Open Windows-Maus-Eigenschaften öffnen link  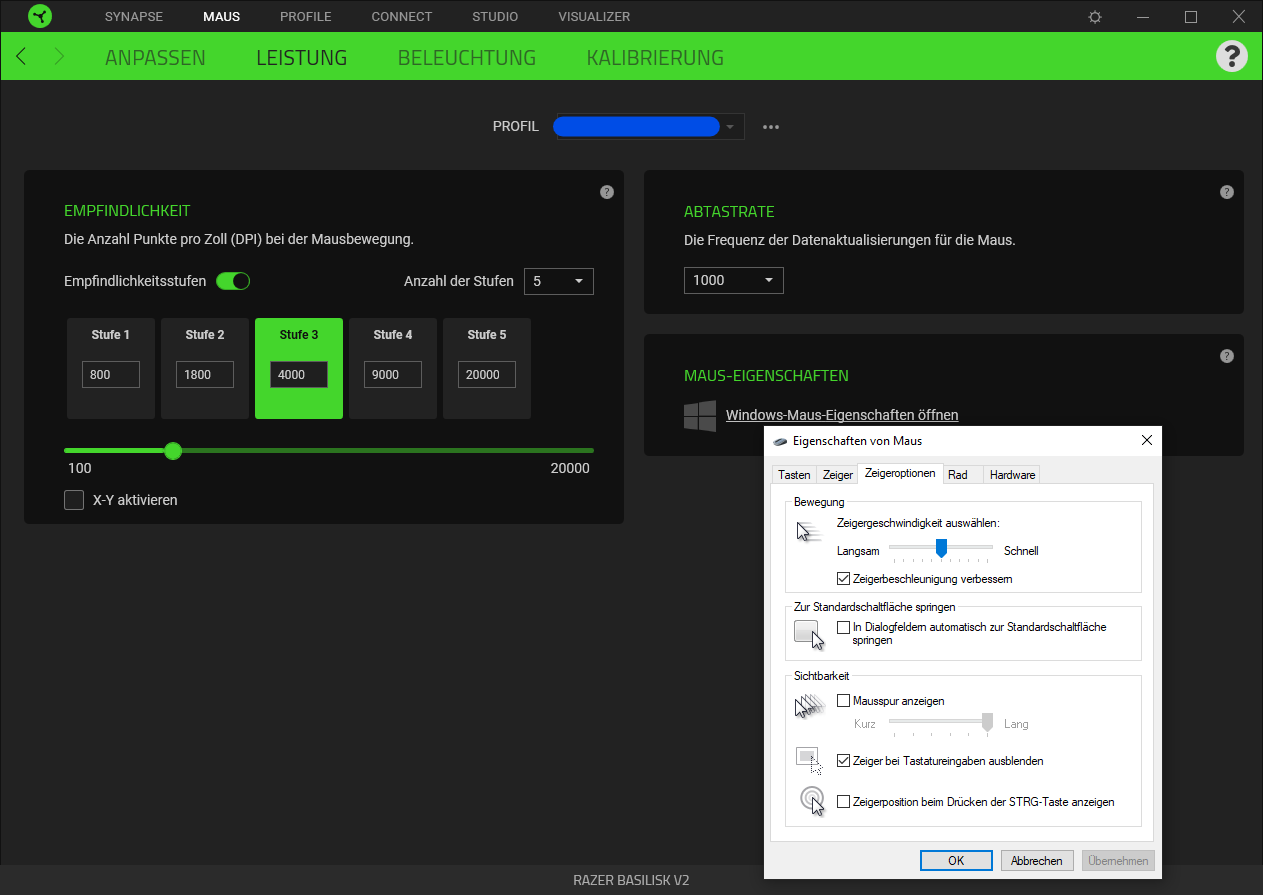pyautogui.click(x=842, y=415)
